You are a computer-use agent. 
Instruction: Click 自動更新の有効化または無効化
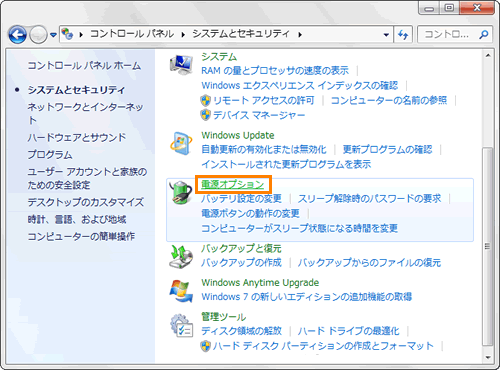coord(264,149)
